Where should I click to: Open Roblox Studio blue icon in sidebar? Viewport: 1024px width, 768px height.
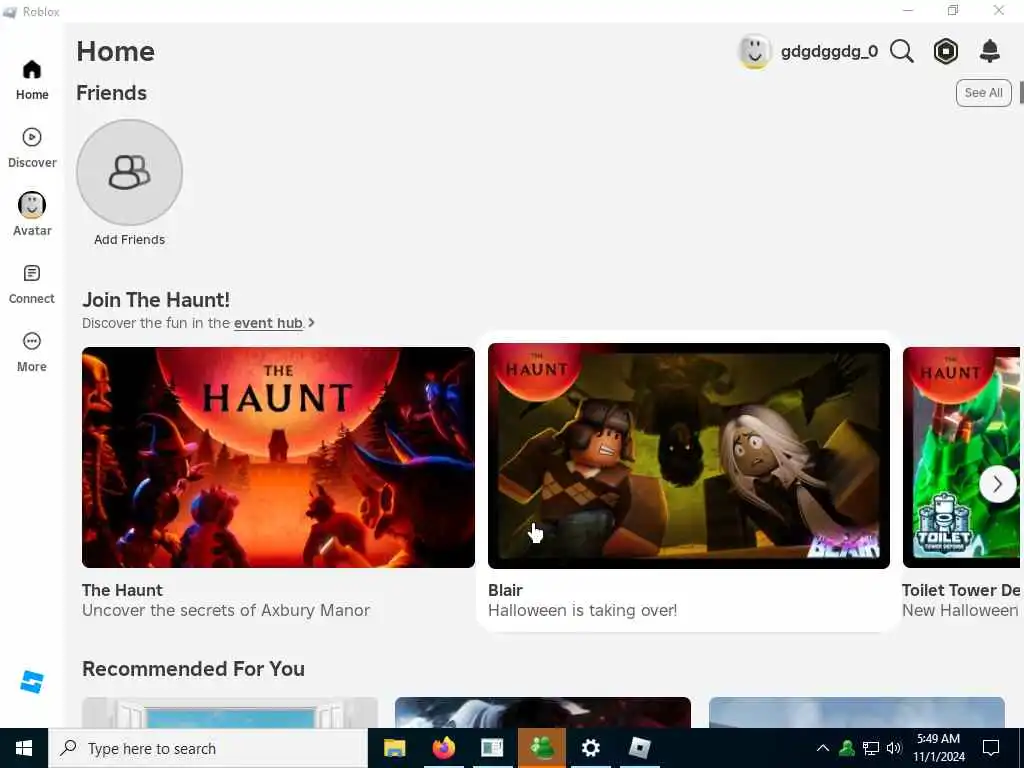pos(32,682)
